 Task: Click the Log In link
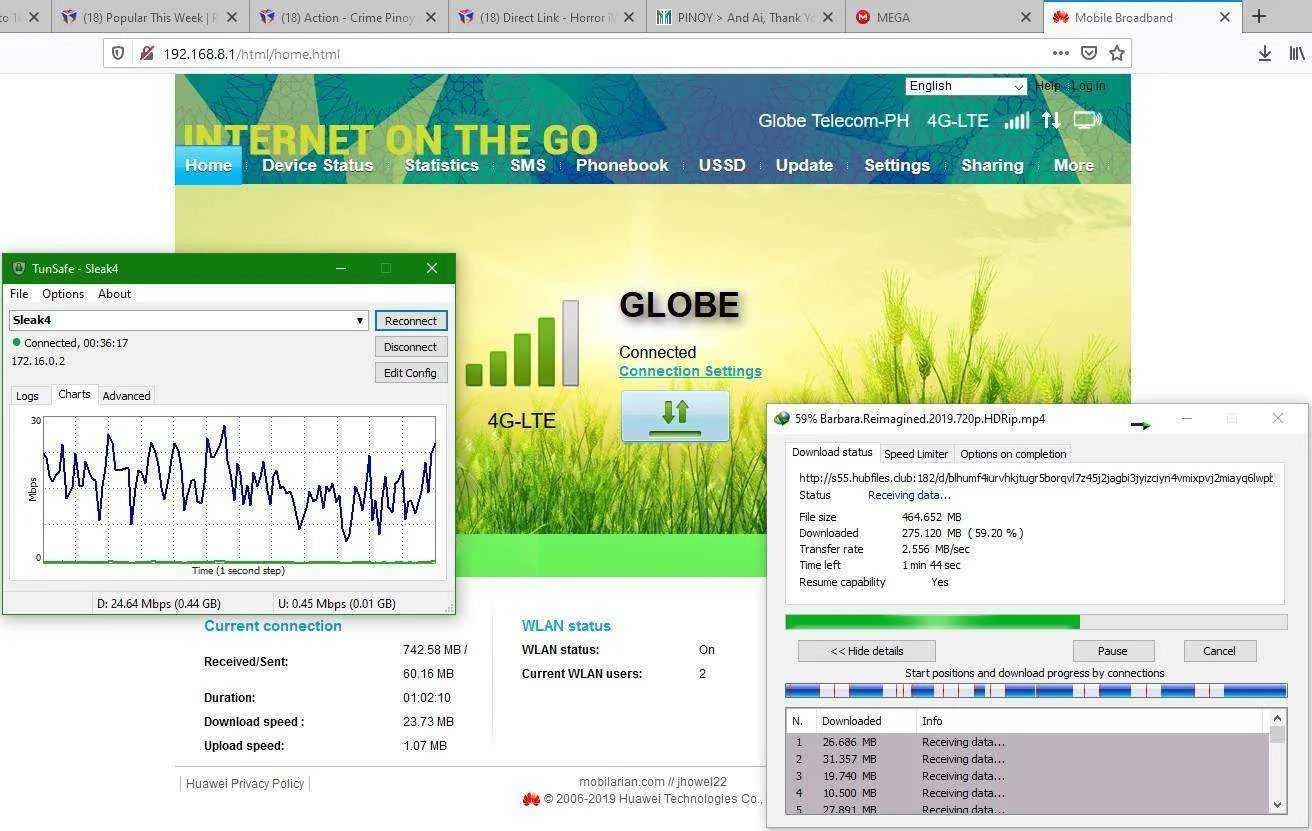[1089, 86]
